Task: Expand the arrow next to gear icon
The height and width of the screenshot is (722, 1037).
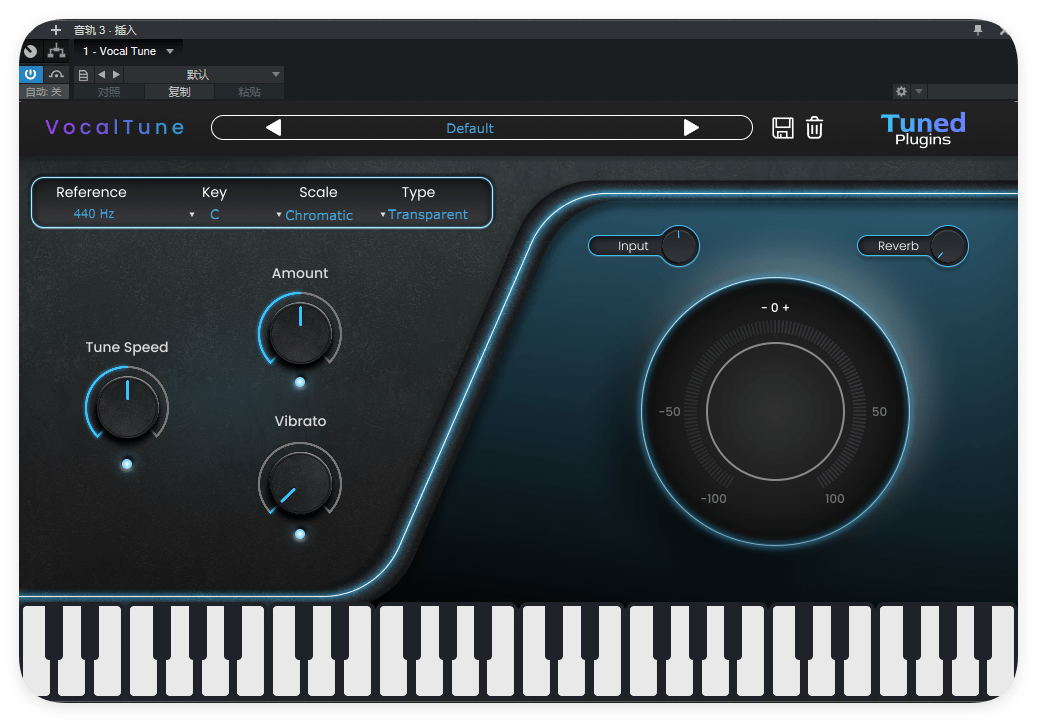Action: 919,91
